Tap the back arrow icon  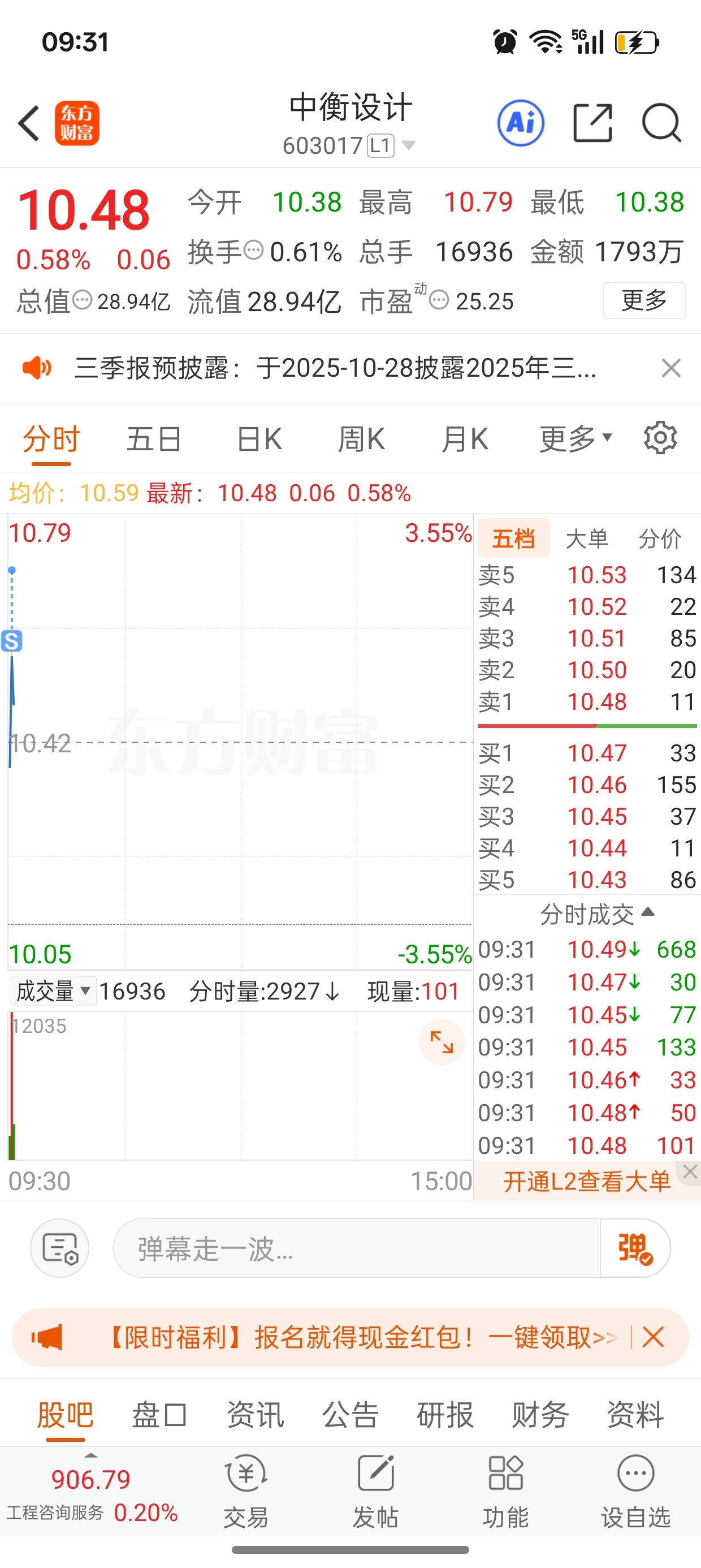point(29,123)
